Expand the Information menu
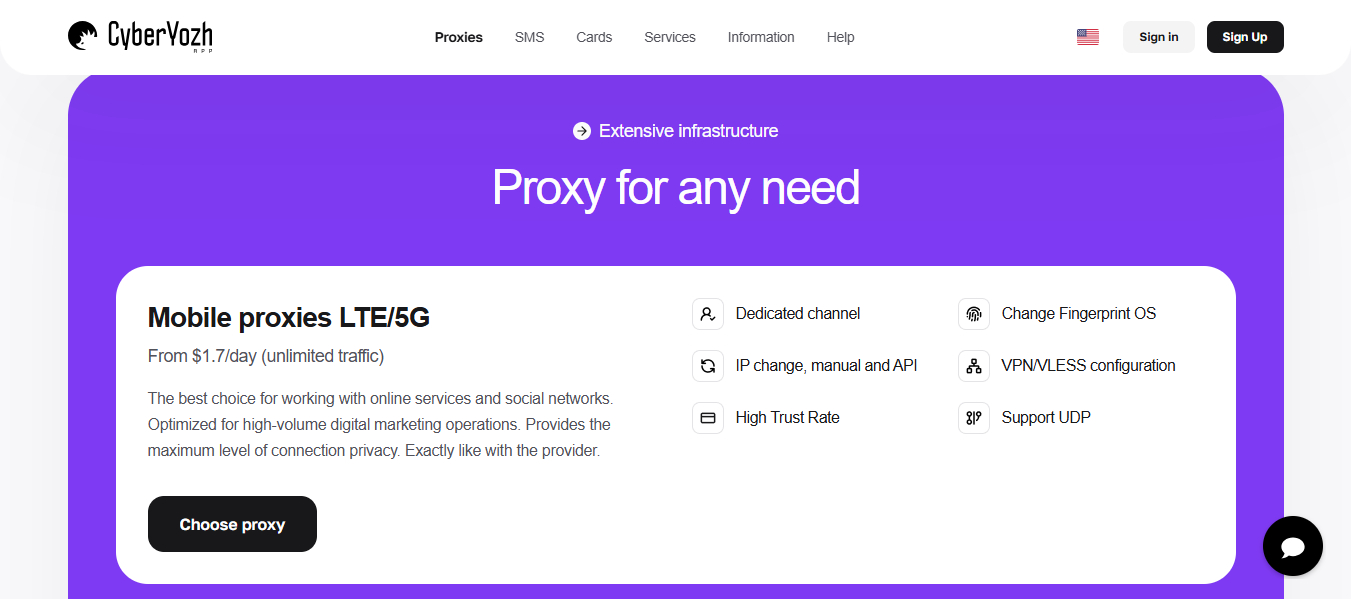The height and width of the screenshot is (599, 1351). pos(761,37)
